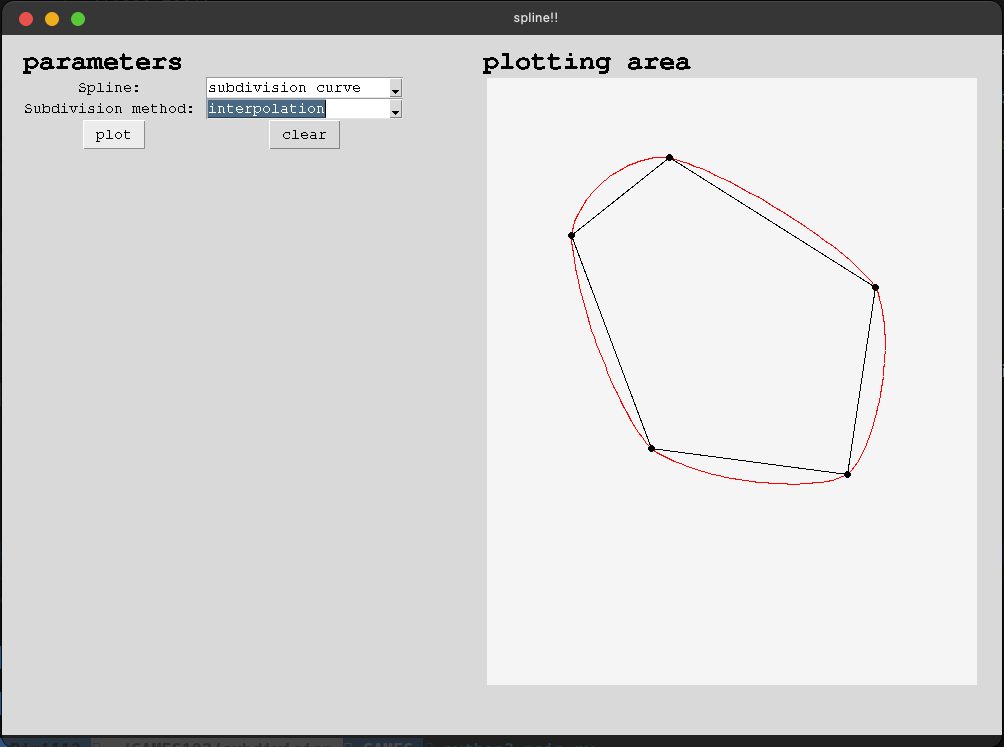Click the 'Subdivision method:' label

(x=109, y=109)
